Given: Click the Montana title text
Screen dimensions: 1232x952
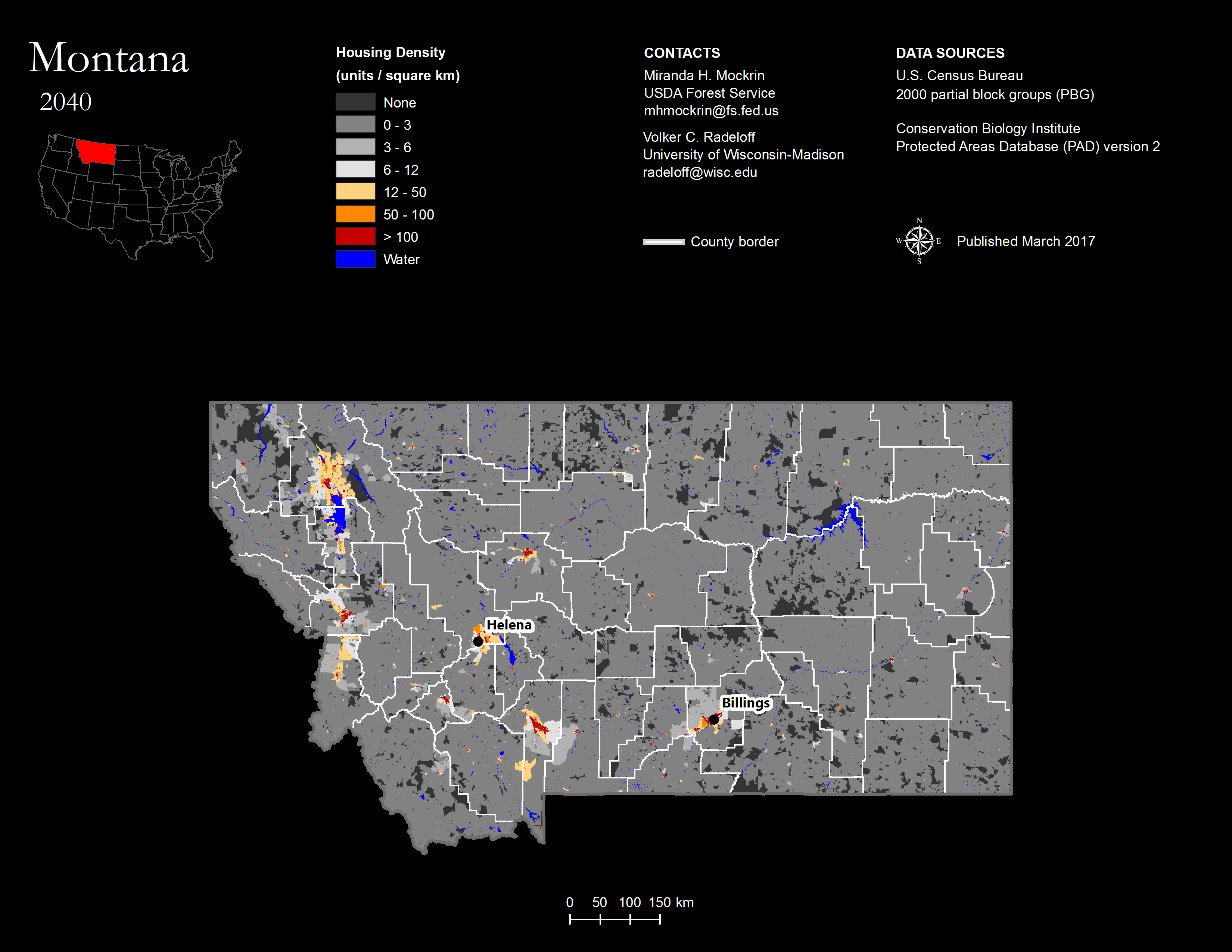Looking at the screenshot, I should click(108, 57).
